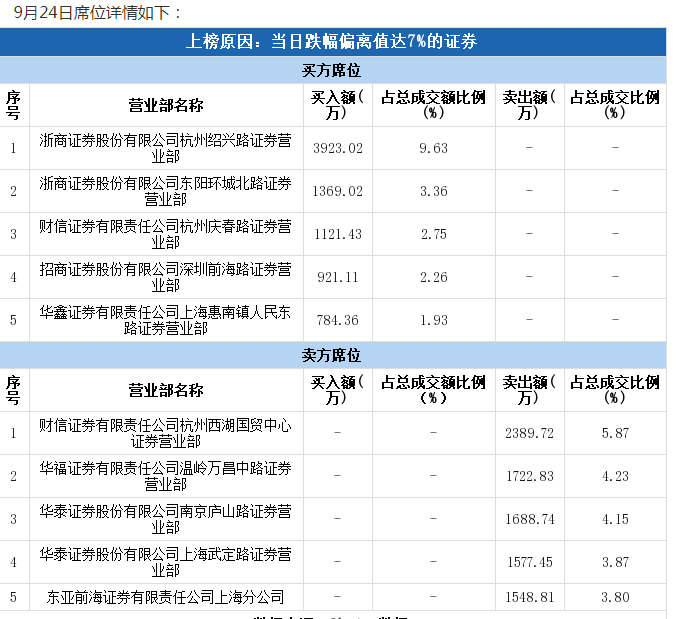Click the sell ratio cell 4.15
Image resolution: width=677 pixels, height=619 pixels.
tap(615, 519)
